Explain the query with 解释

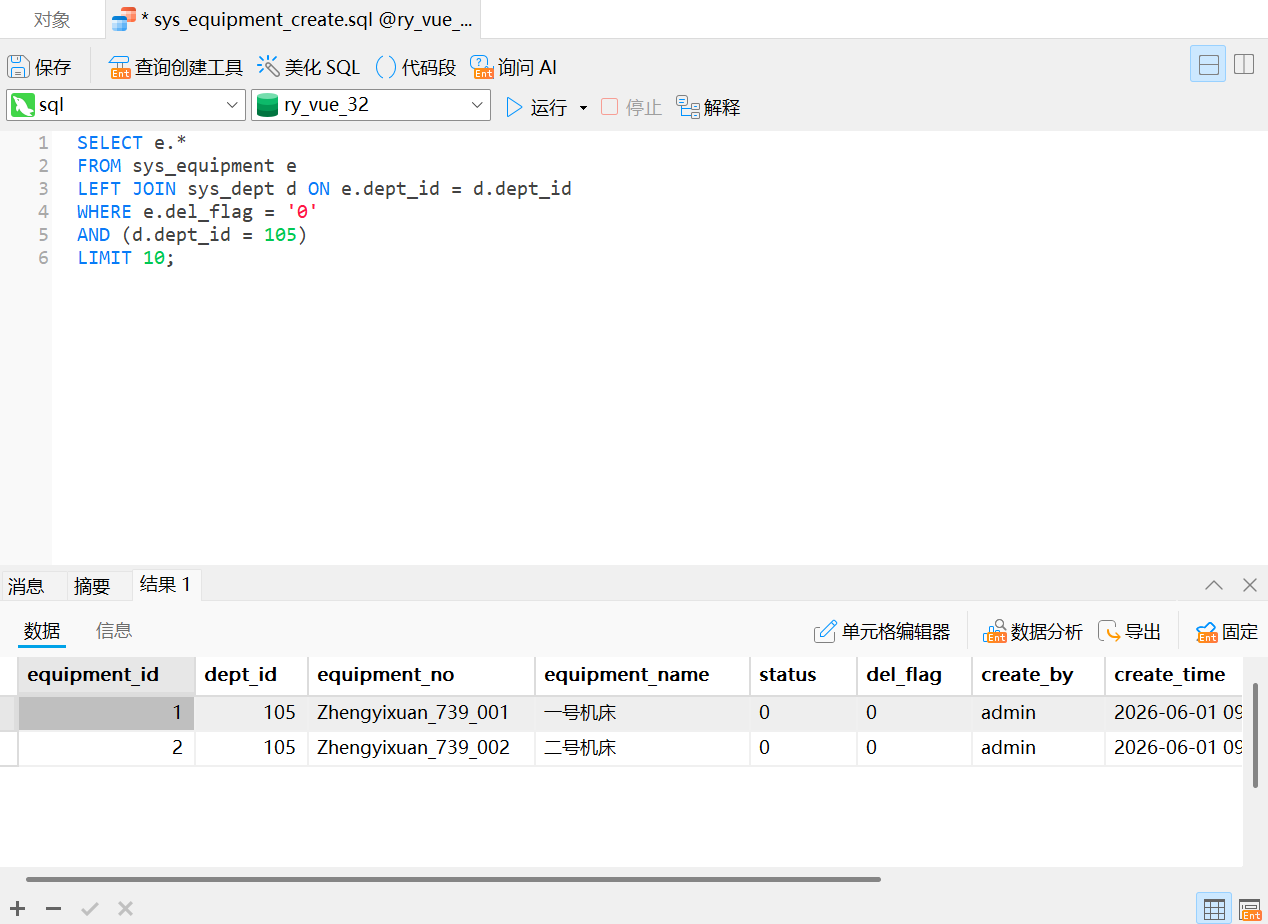708,107
